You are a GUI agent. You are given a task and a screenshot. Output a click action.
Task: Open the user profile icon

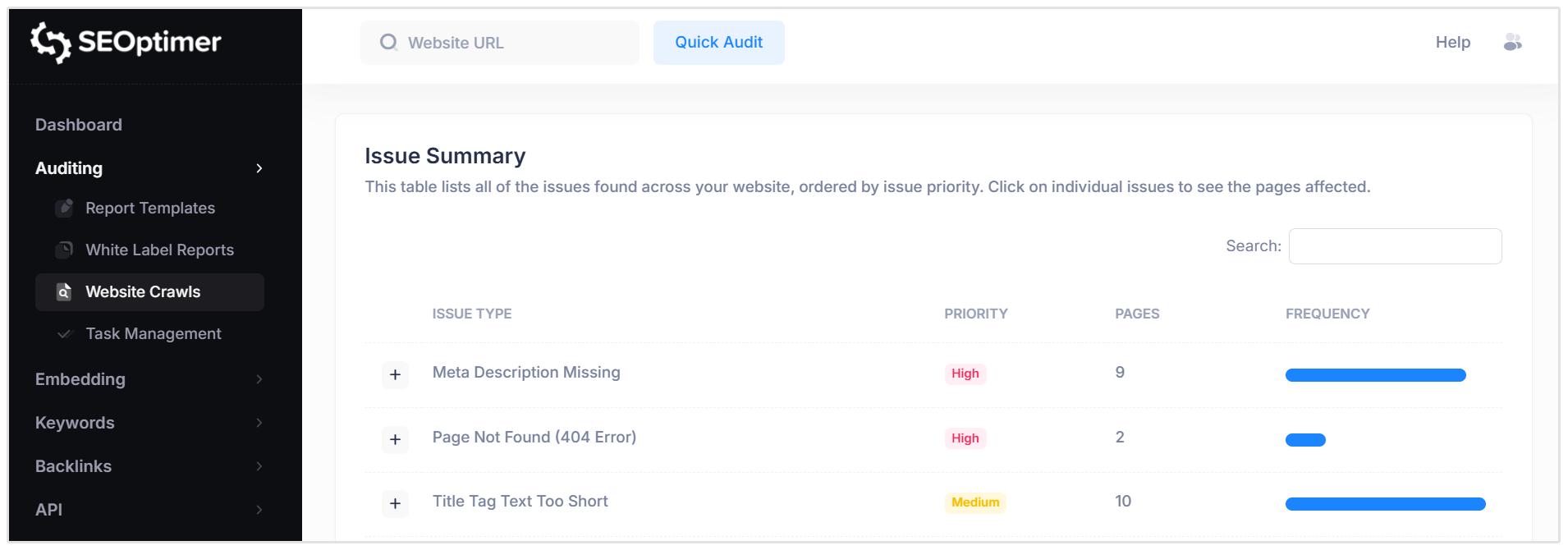(1512, 42)
